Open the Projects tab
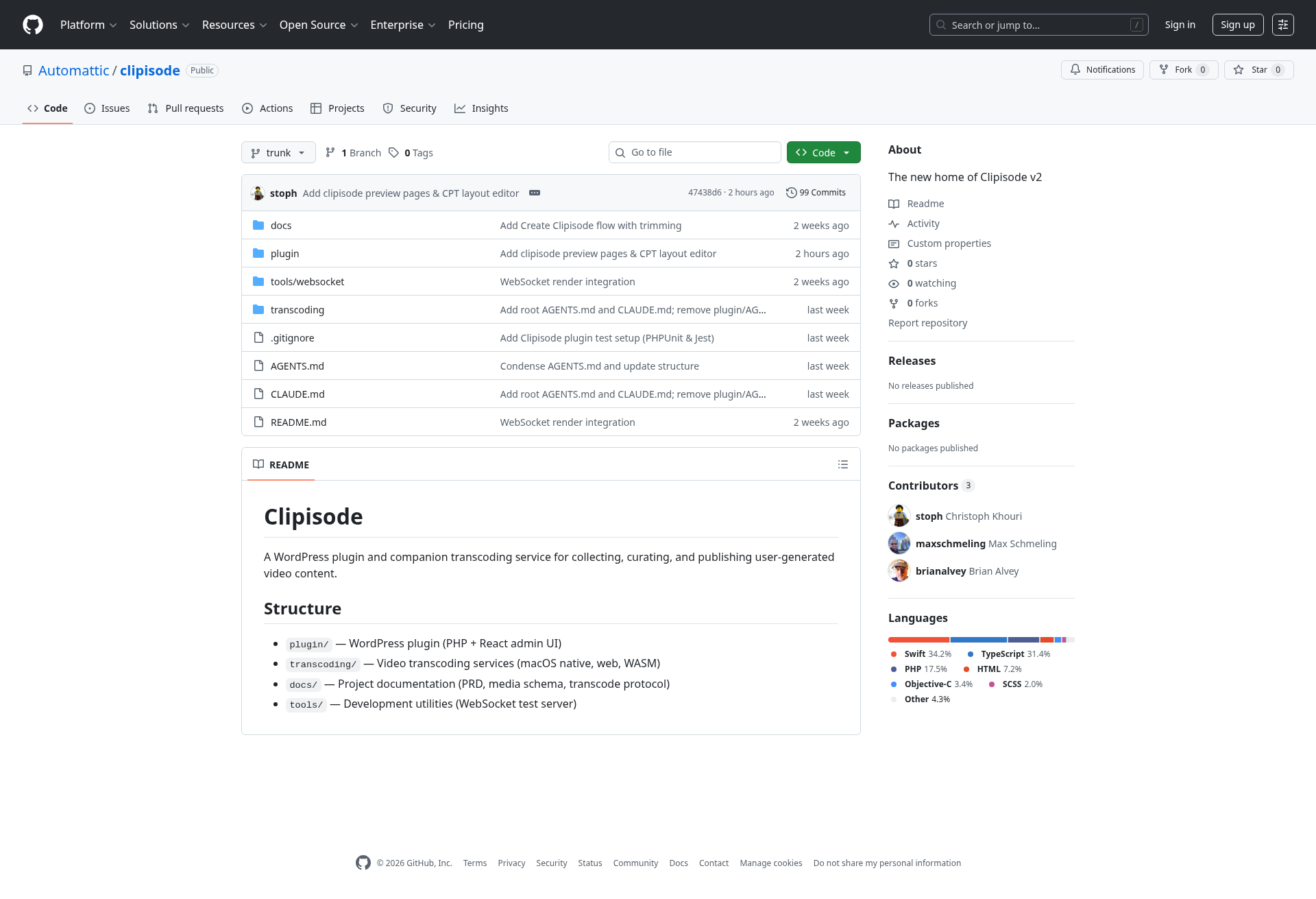Screen dimensions: 1316x899 pos(337,108)
